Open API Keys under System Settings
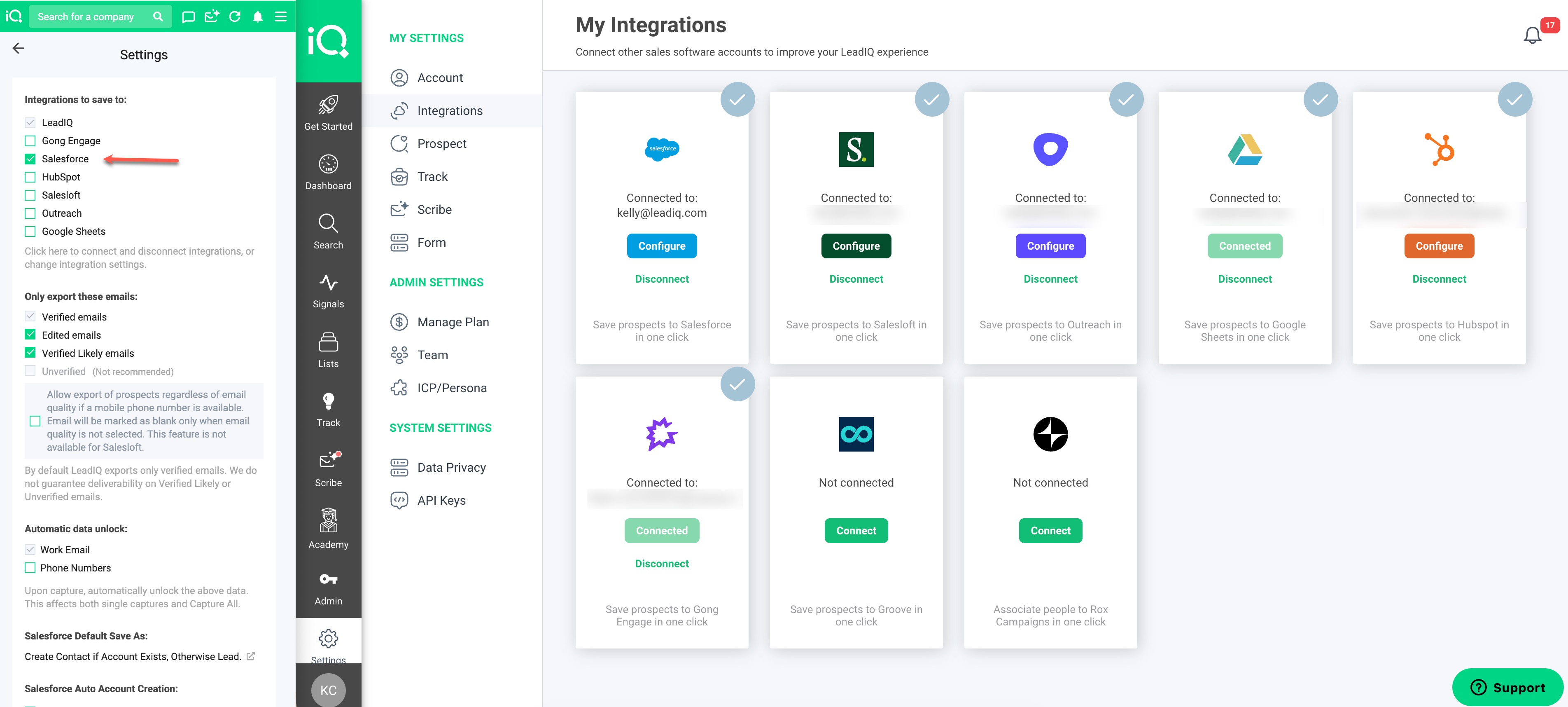This screenshot has height=707, width=1568. coord(441,501)
